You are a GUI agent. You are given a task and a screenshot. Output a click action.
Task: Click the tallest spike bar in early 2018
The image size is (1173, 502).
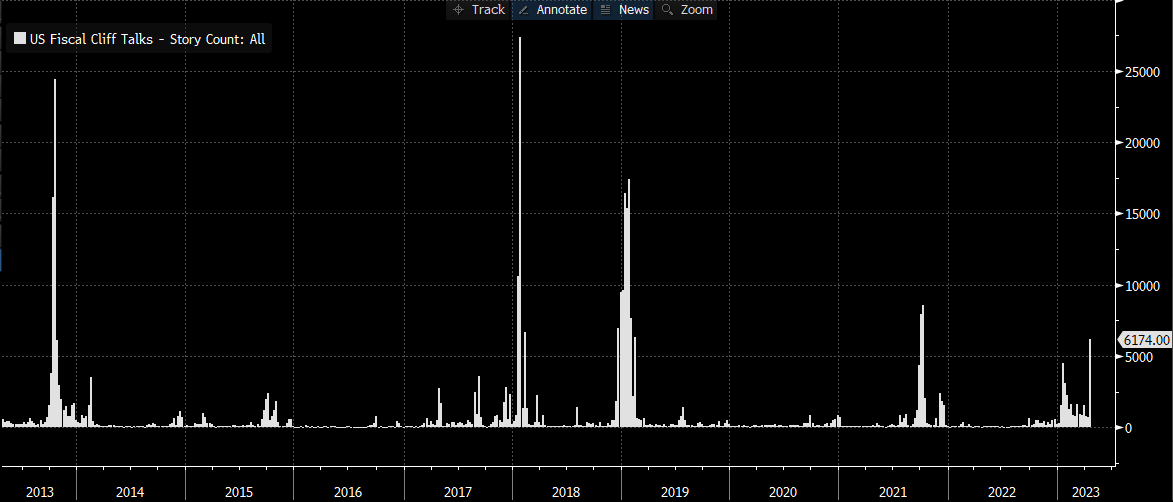[x=520, y=232]
